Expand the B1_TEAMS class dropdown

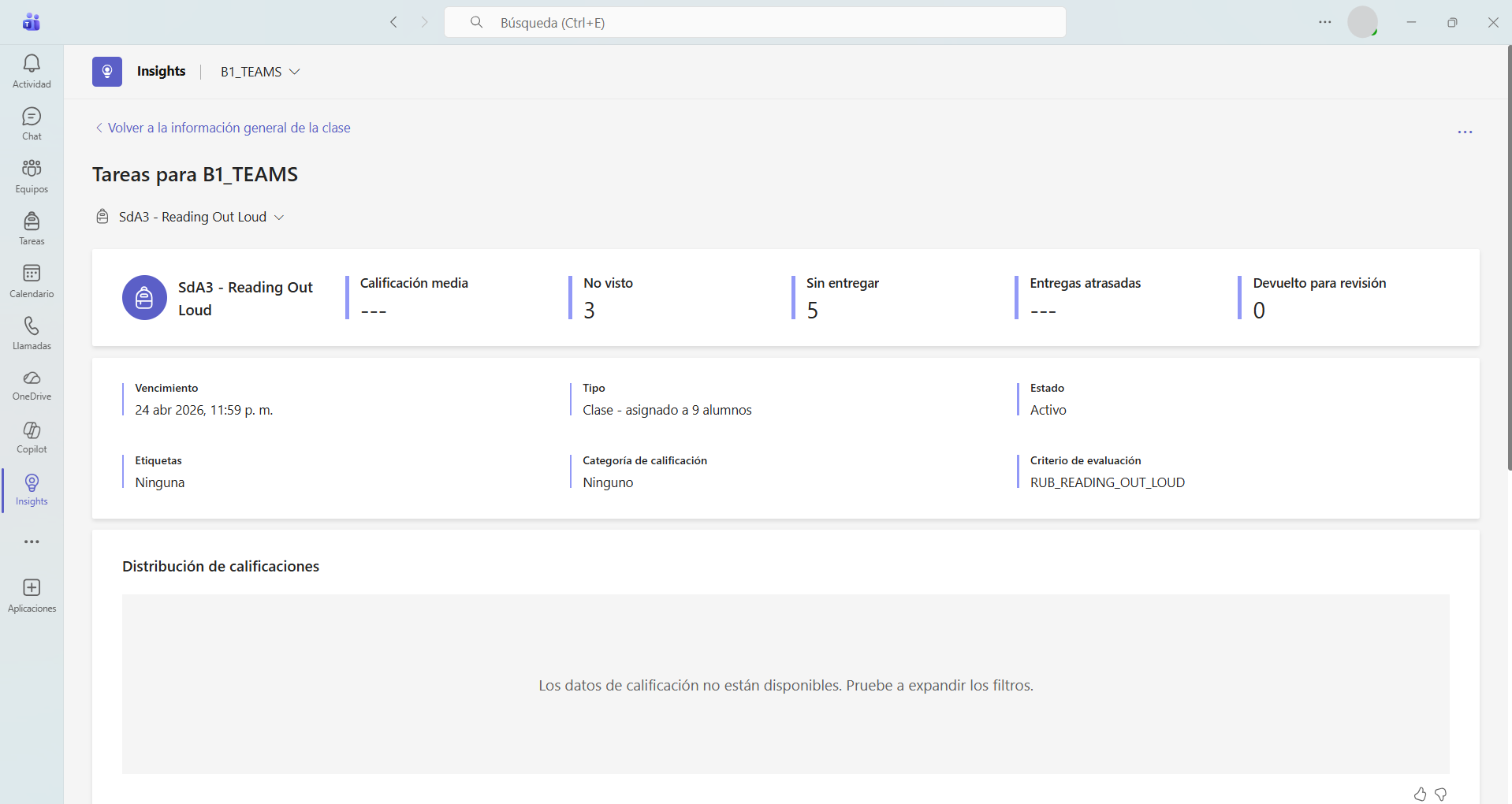tap(260, 72)
